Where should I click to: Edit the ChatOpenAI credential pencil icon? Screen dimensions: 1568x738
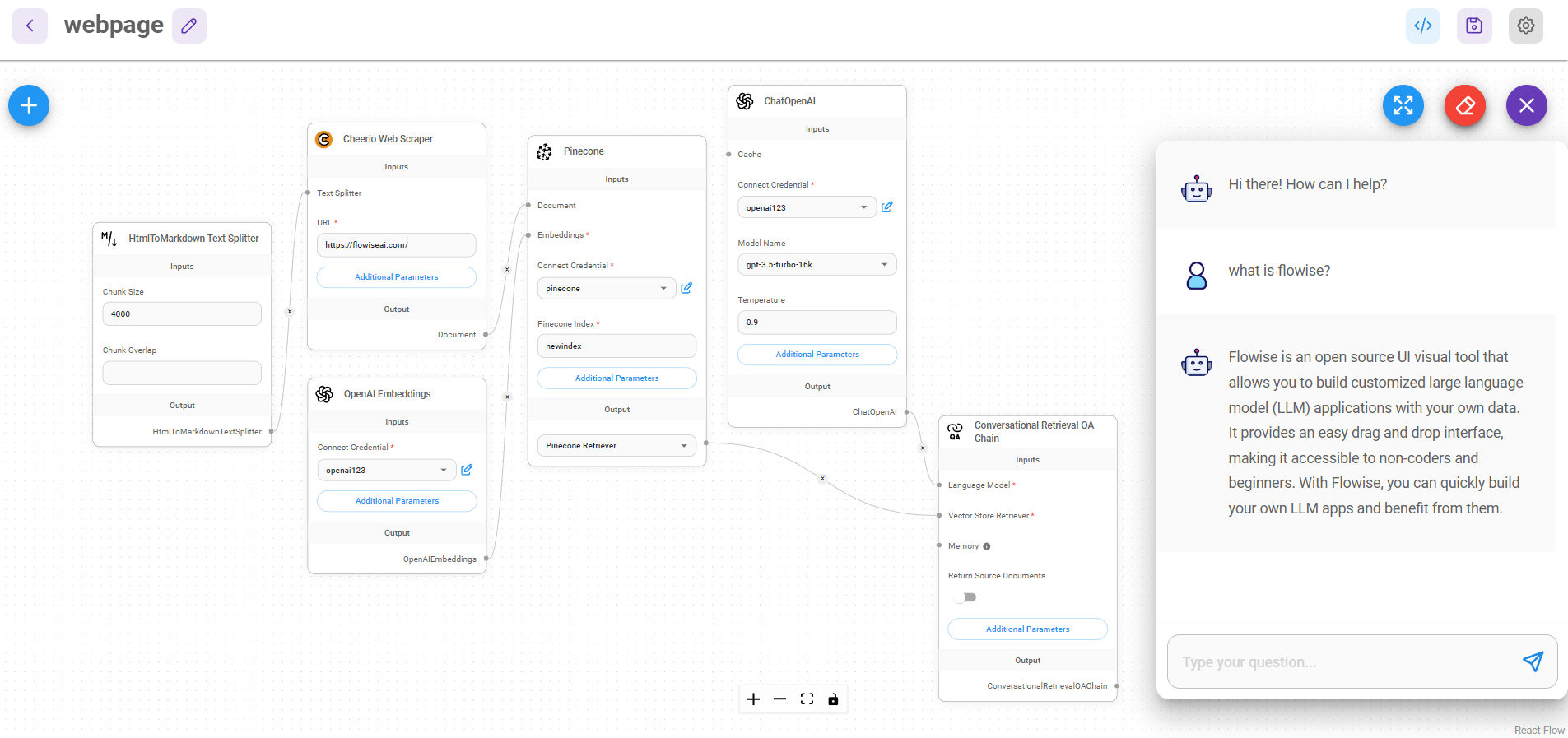[x=886, y=207]
